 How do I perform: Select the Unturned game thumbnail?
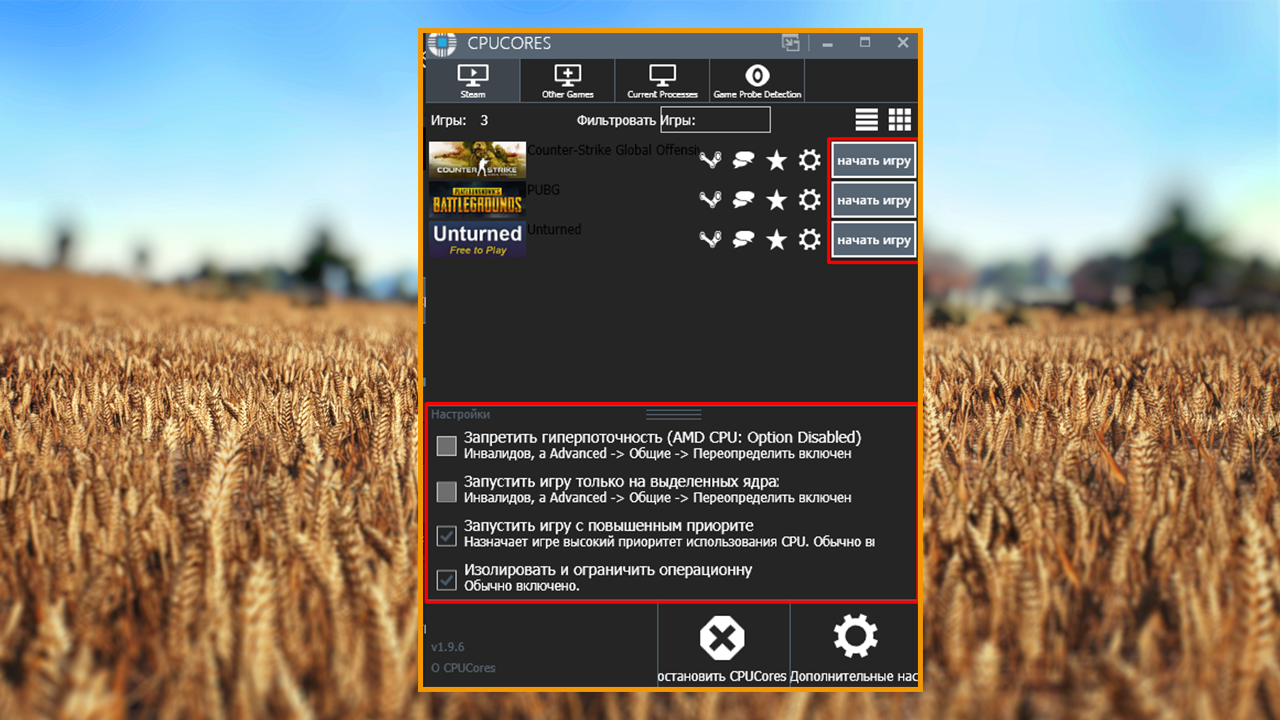point(478,240)
